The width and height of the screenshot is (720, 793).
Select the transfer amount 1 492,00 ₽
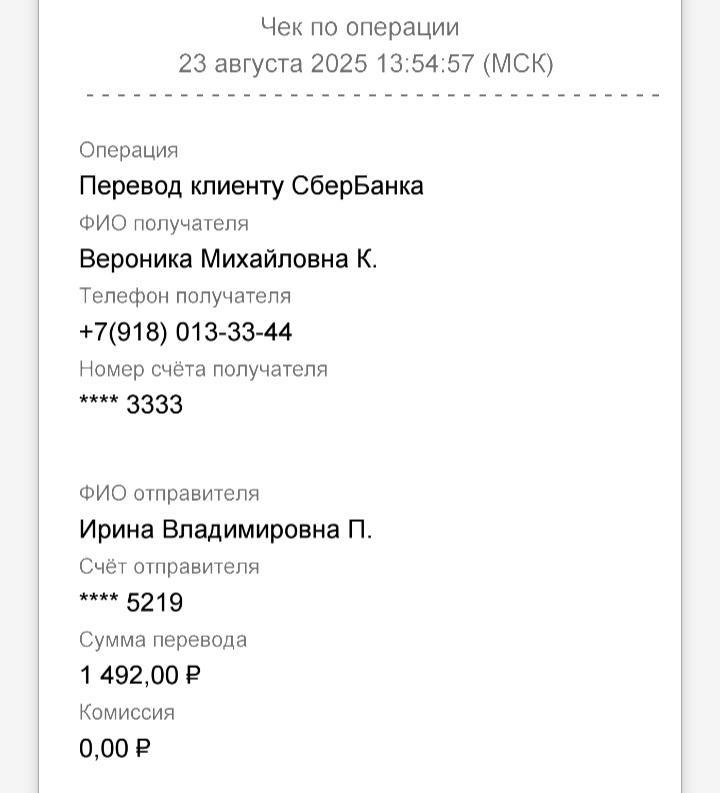click(140, 675)
